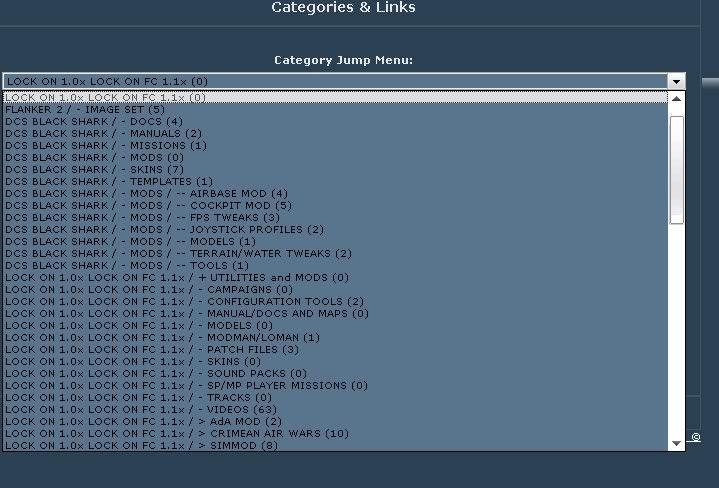
Task: Choose DCS BLACK SHARK / - MANUALS (2)
Action: (335, 133)
